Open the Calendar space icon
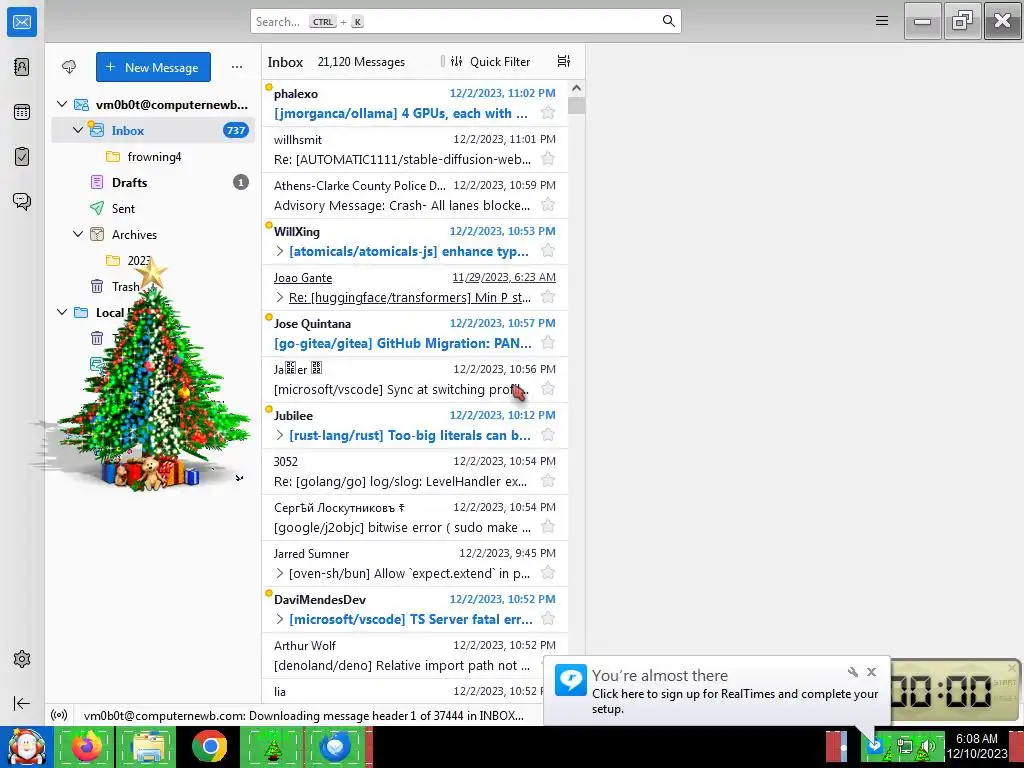Viewport: 1024px width, 768px height. tap(22, 112)
